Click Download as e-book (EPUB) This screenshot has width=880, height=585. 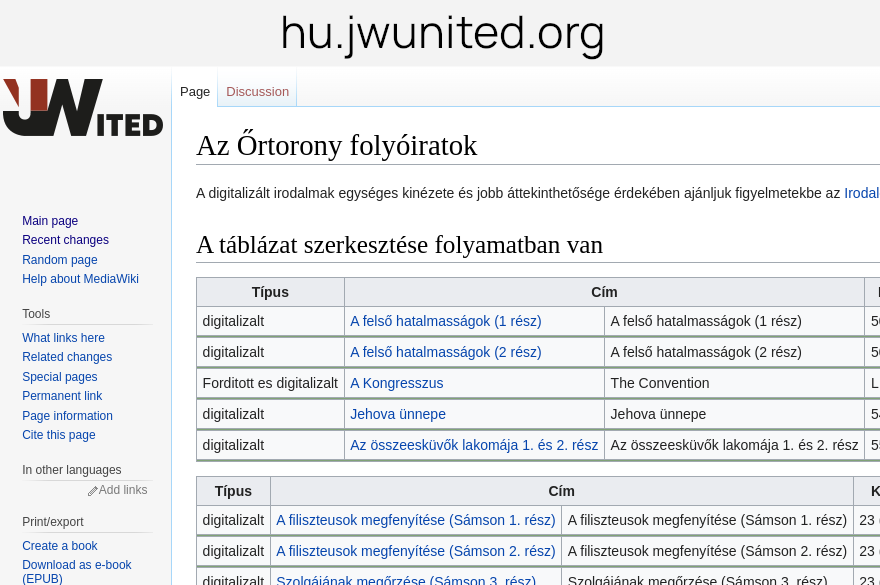point(77,572)
